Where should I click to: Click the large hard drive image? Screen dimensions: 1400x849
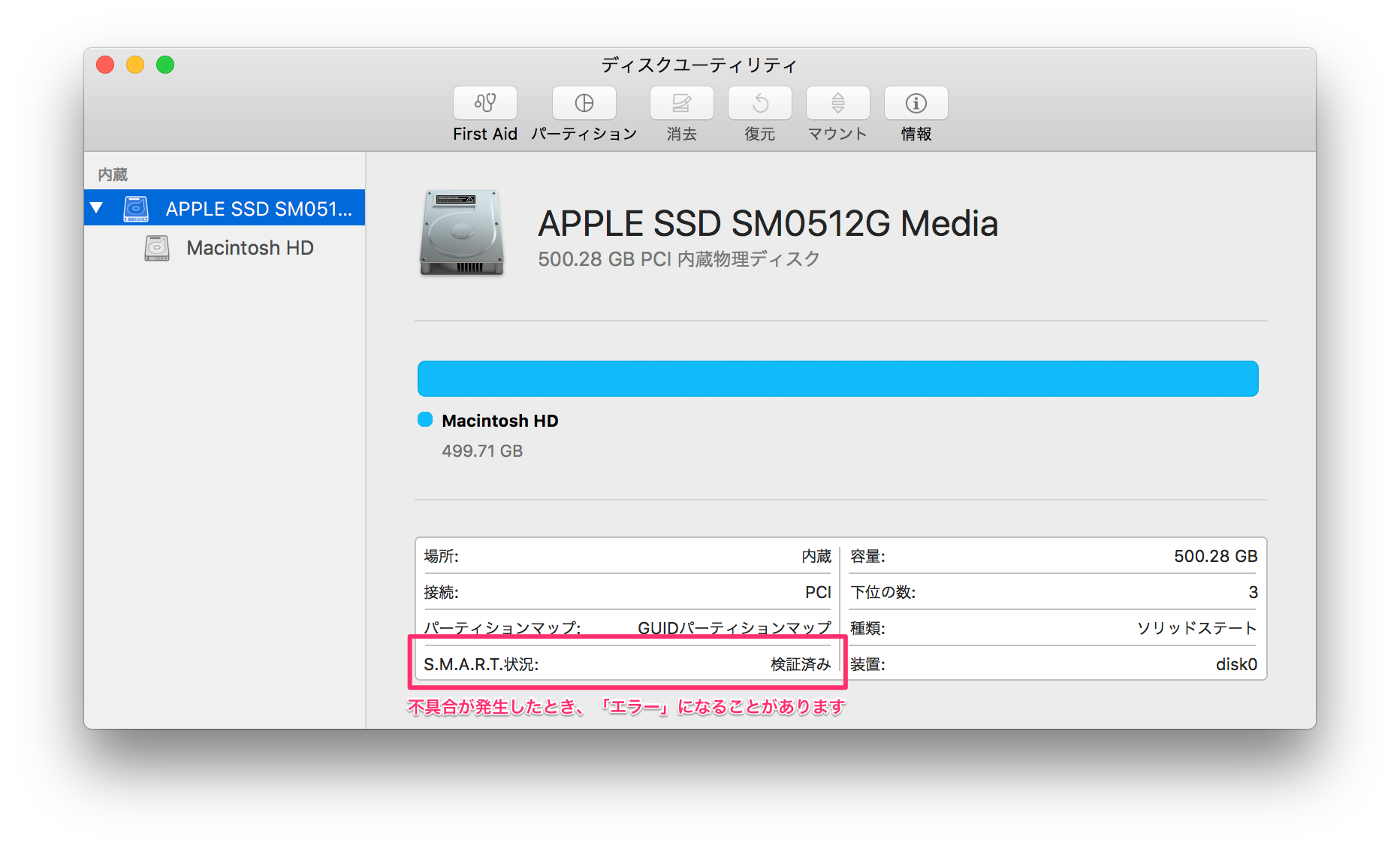(x=461, y=232)
